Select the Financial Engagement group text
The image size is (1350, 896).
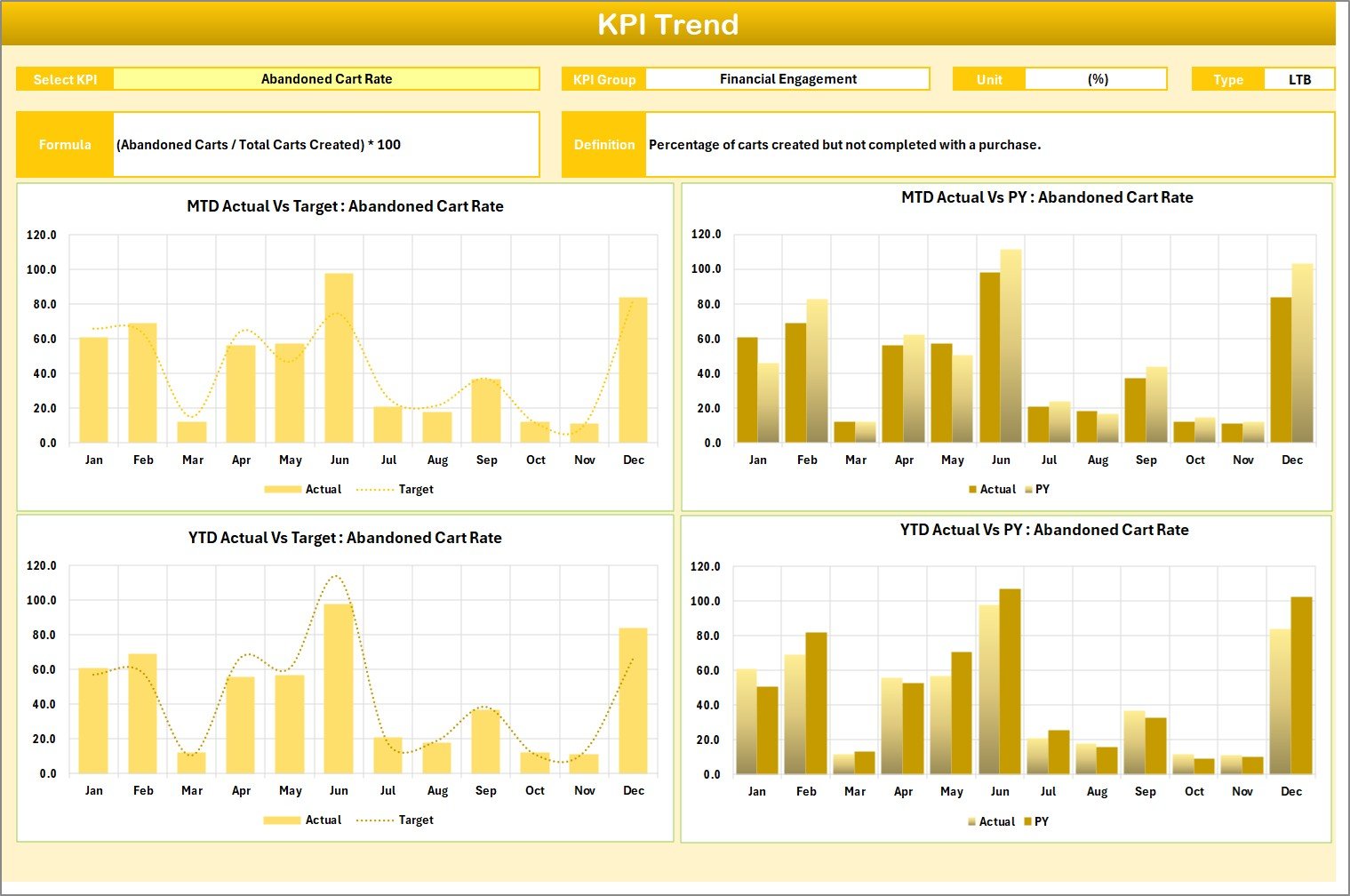tap(787, 78)
